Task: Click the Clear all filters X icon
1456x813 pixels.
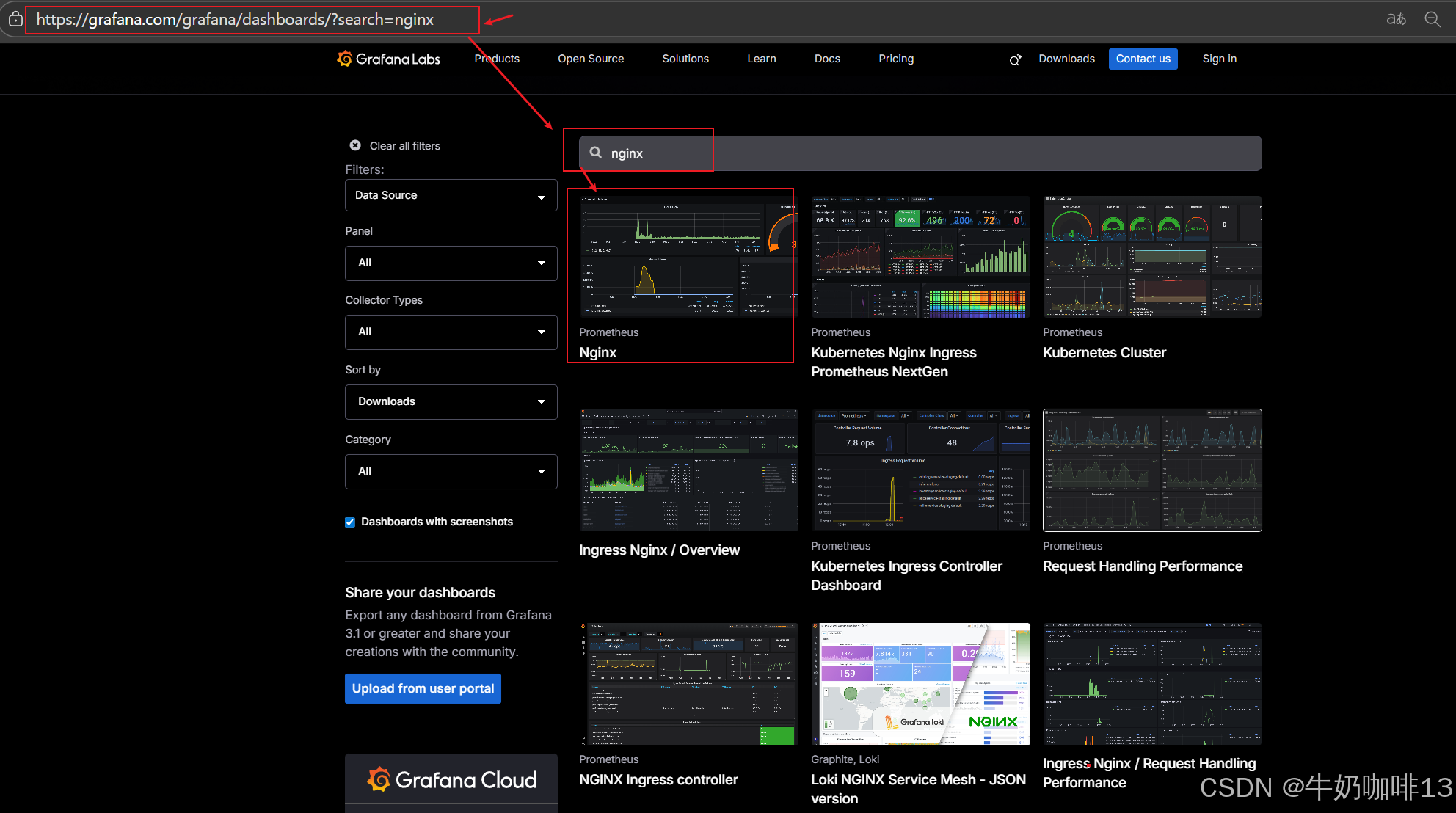Action: tap(355, 145)
